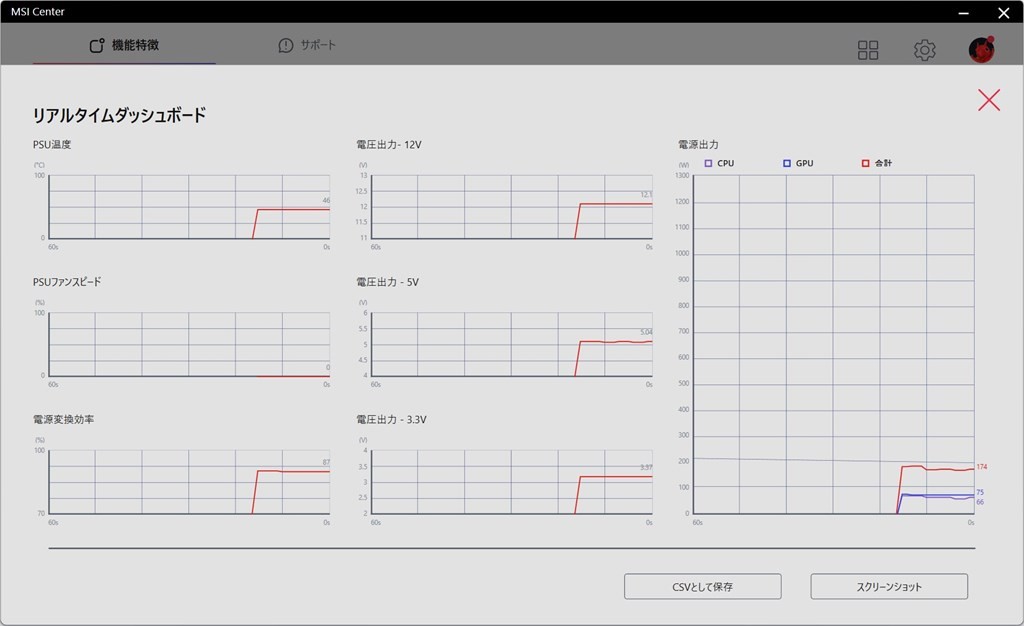This screenshot has height=626, width=1024.
Task: Click the 87 efficiency value label
Action: tap(326, 462)
